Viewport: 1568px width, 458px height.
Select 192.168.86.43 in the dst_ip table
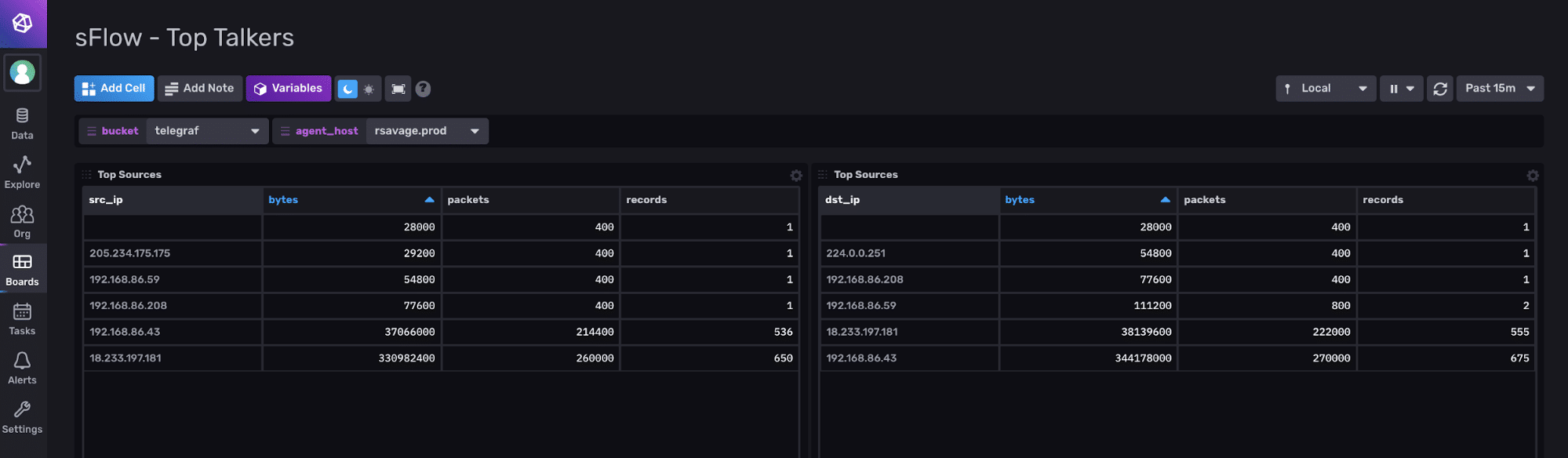coord(861,358)
